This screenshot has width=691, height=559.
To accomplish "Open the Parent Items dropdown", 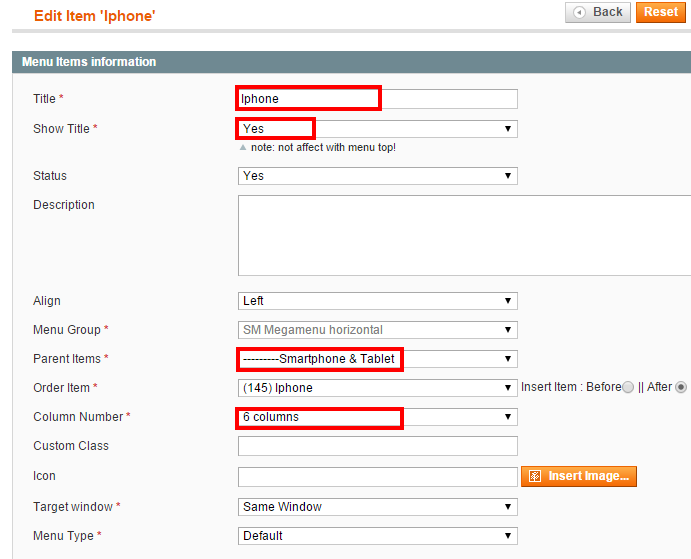I will coord(378,359).
